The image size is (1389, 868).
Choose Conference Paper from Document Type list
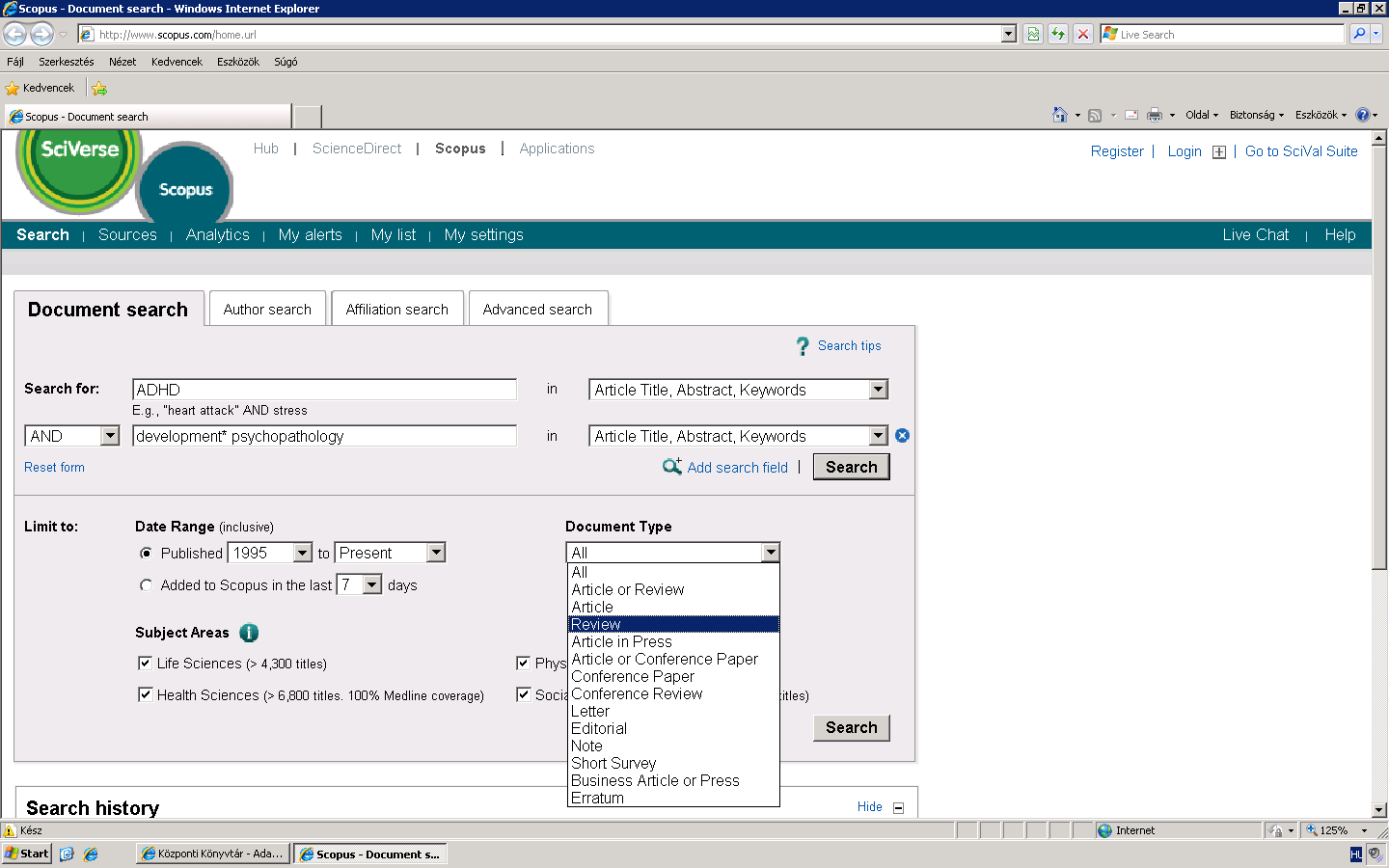coord(673,676)
